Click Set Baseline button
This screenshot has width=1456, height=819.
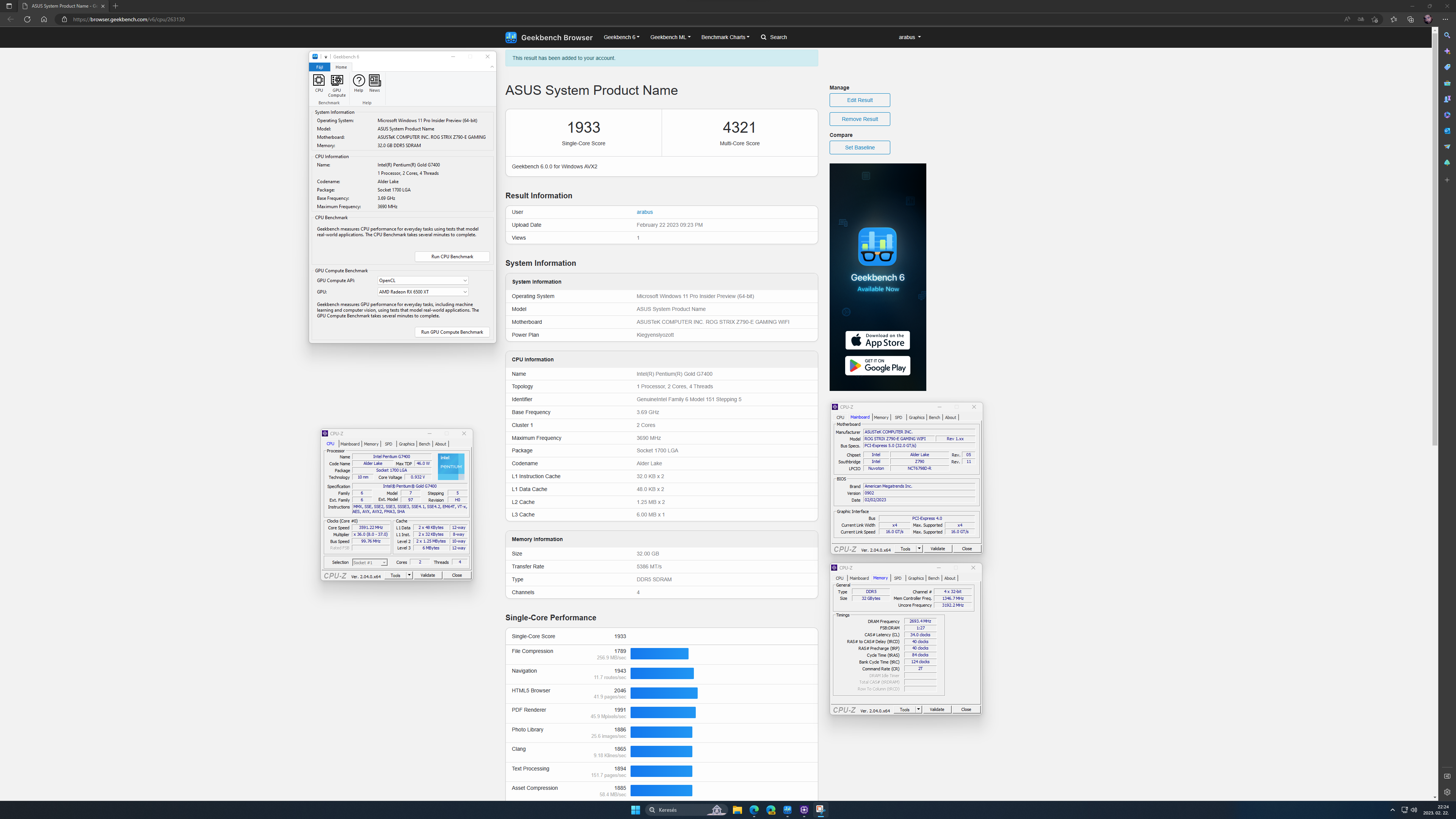coord(860,147)
